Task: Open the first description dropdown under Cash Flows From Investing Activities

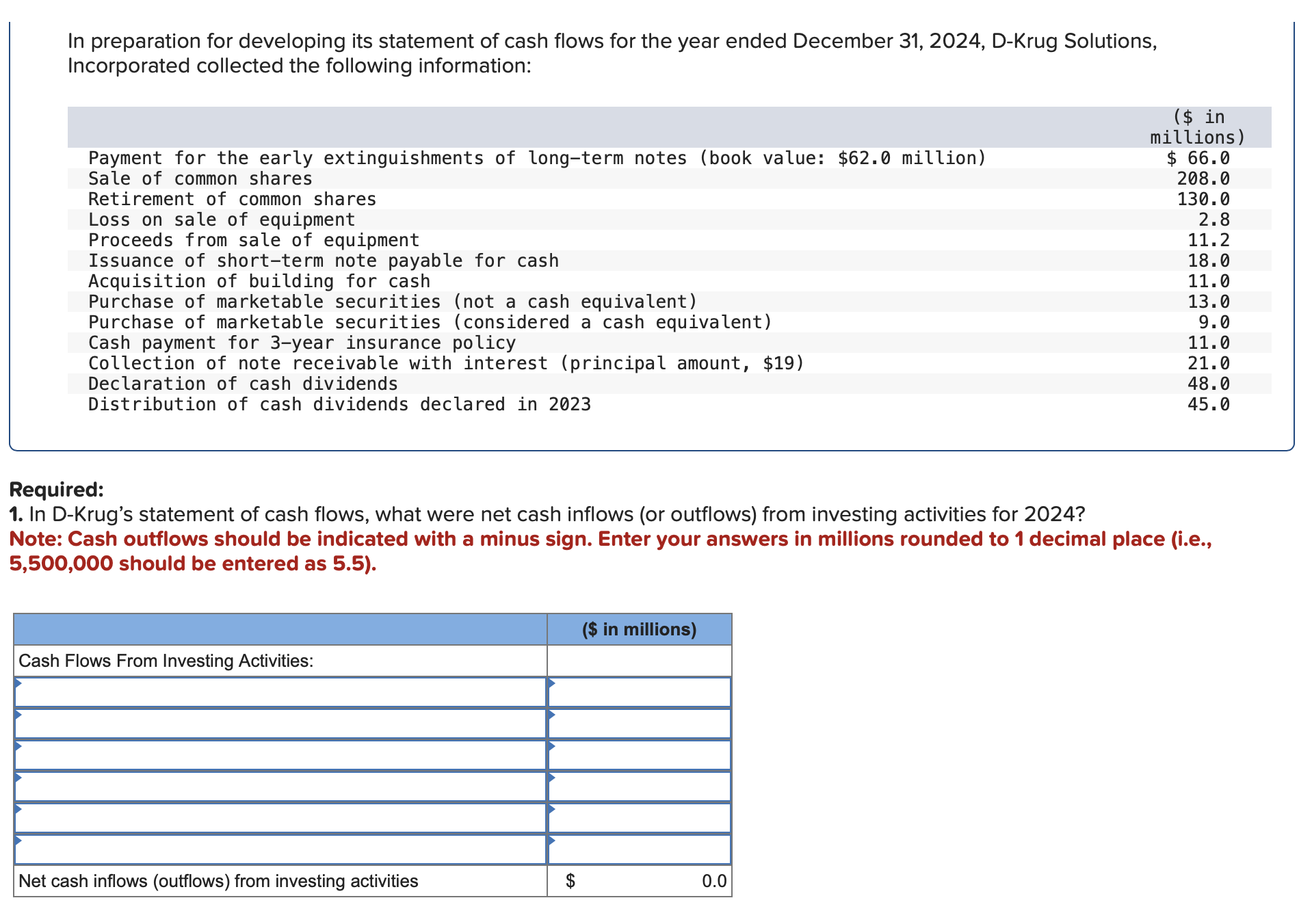Action: tap(279, 691)
